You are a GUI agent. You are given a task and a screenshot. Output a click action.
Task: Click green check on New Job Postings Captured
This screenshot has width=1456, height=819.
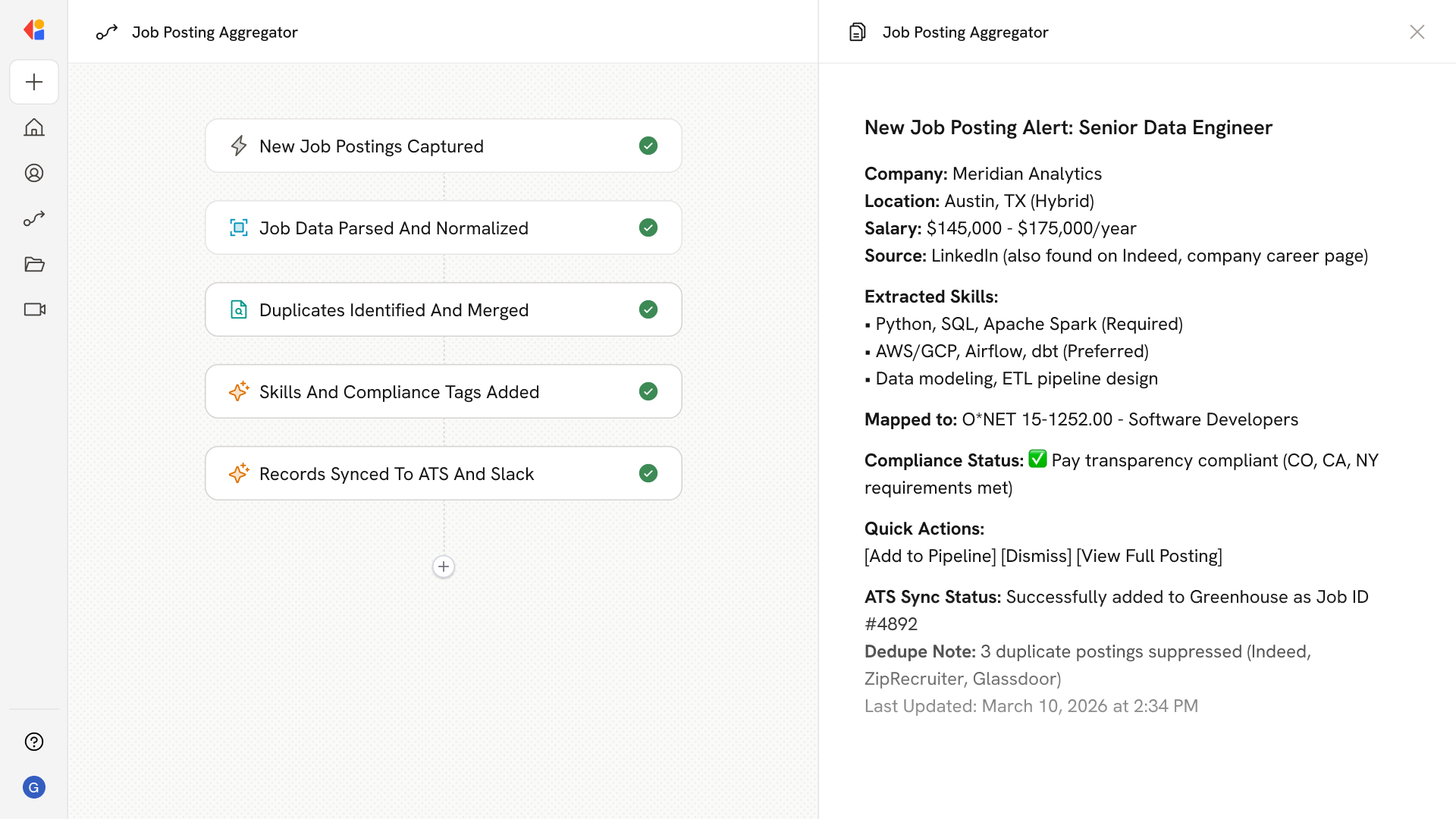click(x=648, y=146)
